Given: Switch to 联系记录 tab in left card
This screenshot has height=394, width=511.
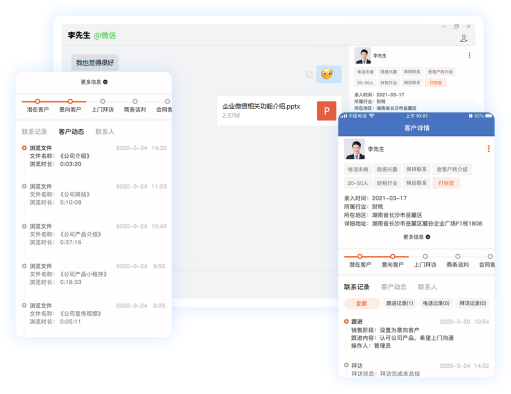Looking at the screenshot, I should tap(34, 132).
